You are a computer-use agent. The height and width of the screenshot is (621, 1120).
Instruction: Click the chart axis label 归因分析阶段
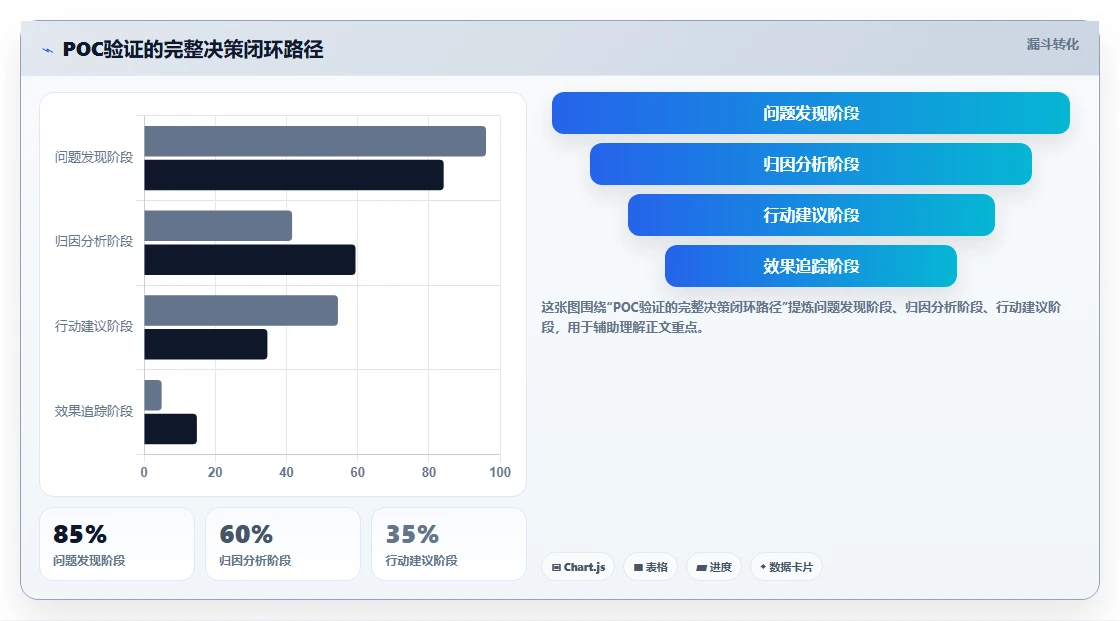pyautogui.click(x=94, y=242)
